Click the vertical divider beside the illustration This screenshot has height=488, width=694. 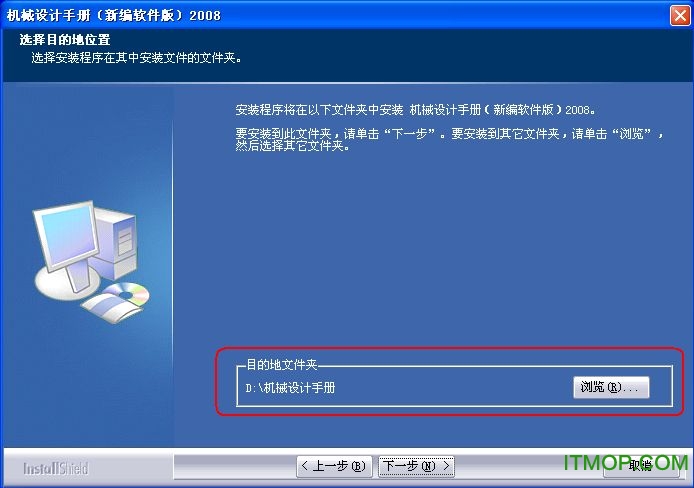pos(173,265)
